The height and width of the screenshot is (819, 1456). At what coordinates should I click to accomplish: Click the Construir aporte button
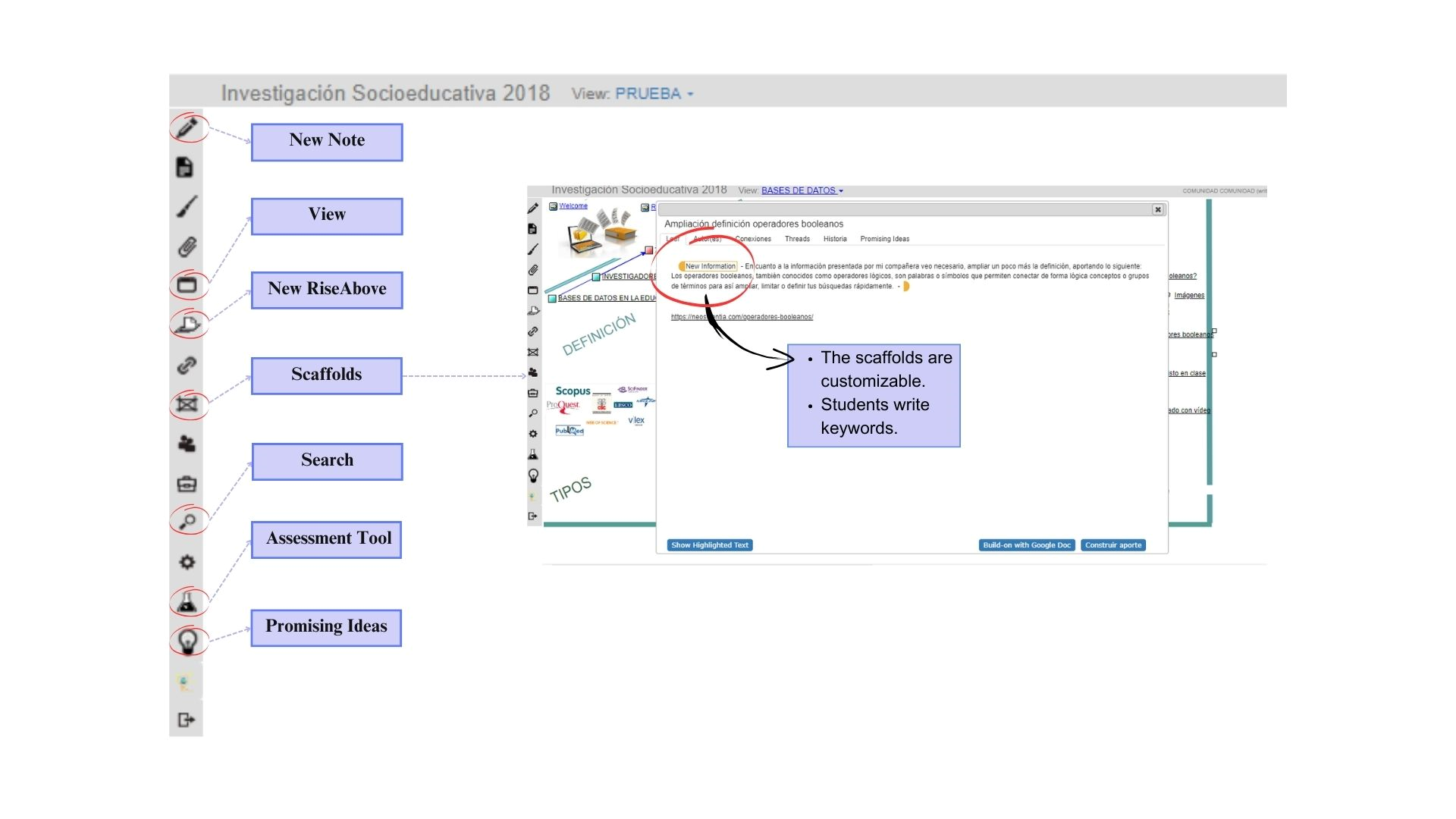(x=1112, y=545)
